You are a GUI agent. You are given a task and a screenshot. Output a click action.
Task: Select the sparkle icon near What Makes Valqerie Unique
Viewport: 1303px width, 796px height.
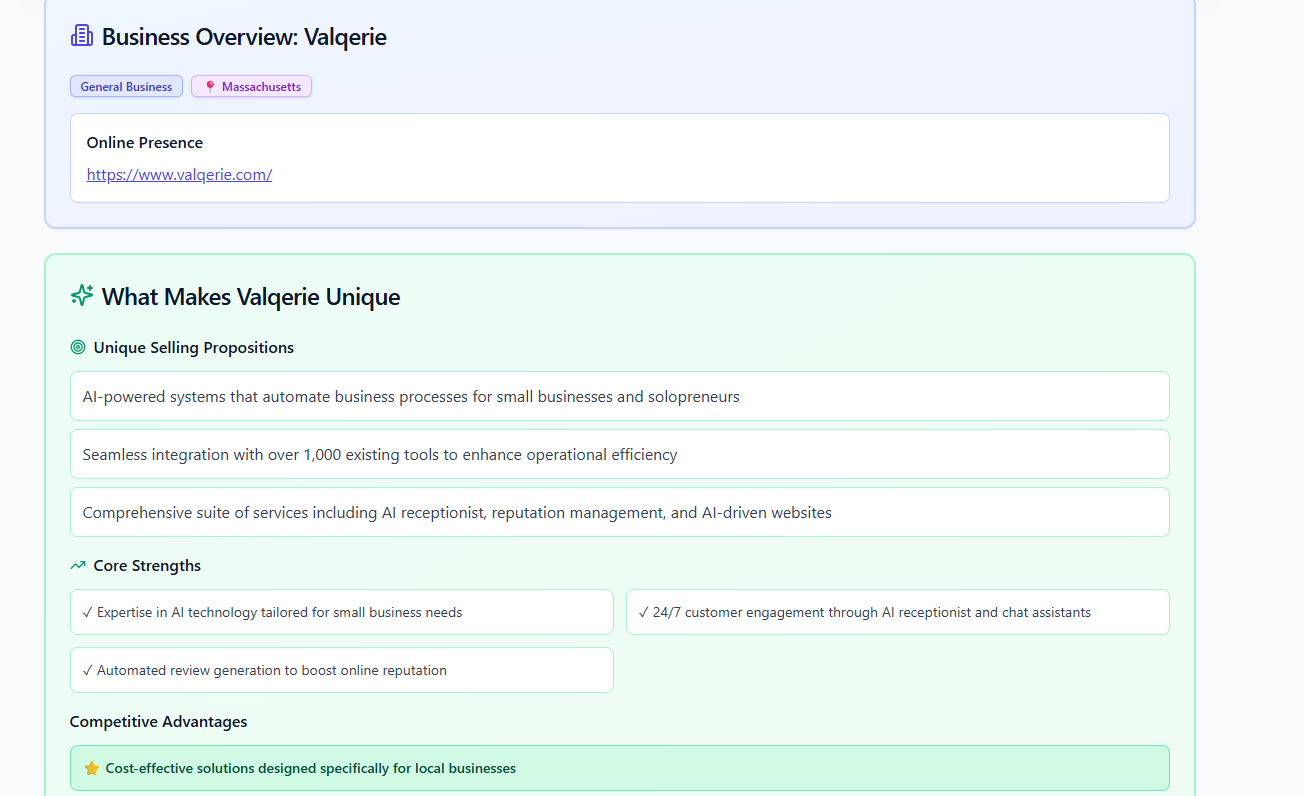point(81,295)
